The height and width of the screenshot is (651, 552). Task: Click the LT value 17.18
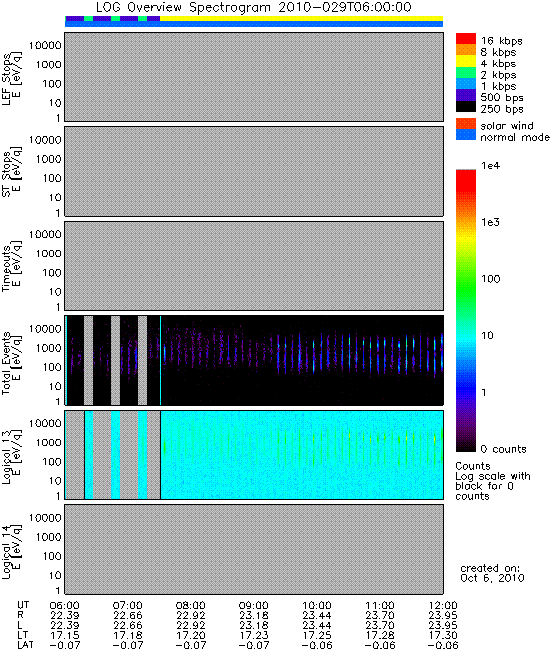pos(127,635)
